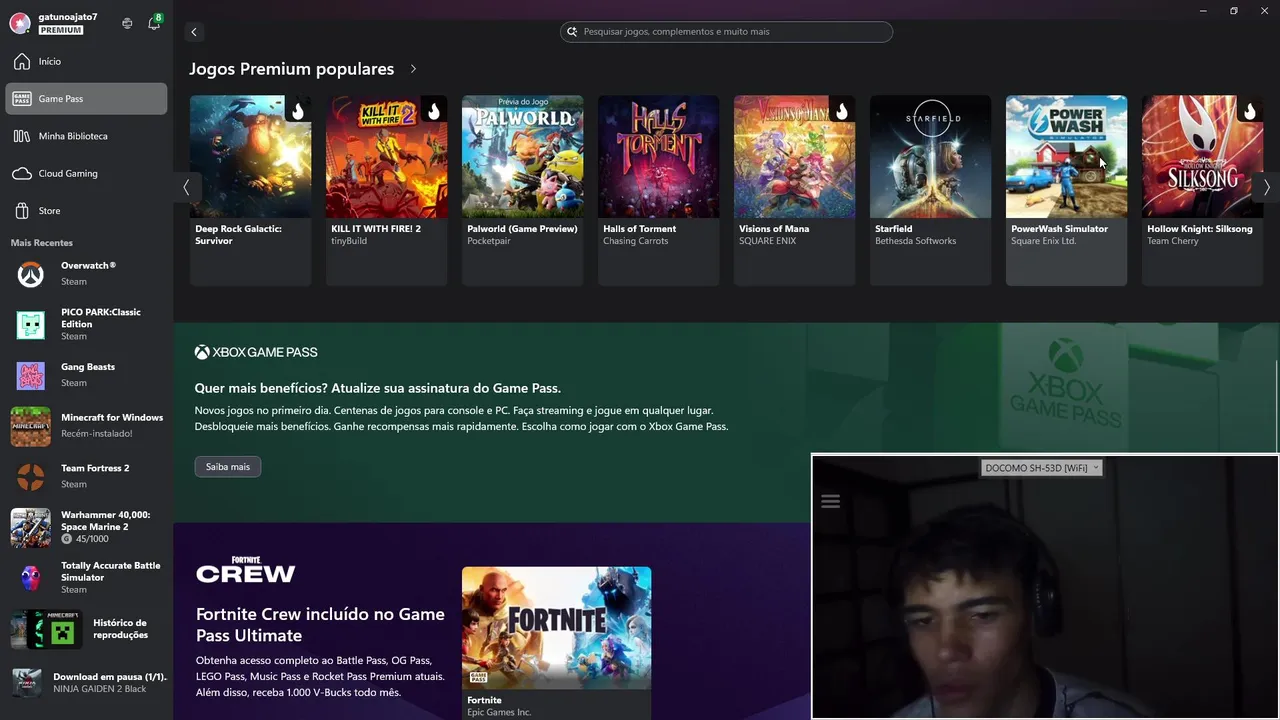1280x720 pixels.
Task: Click the printer icon beside the username
Action: [x=127, y=23]
